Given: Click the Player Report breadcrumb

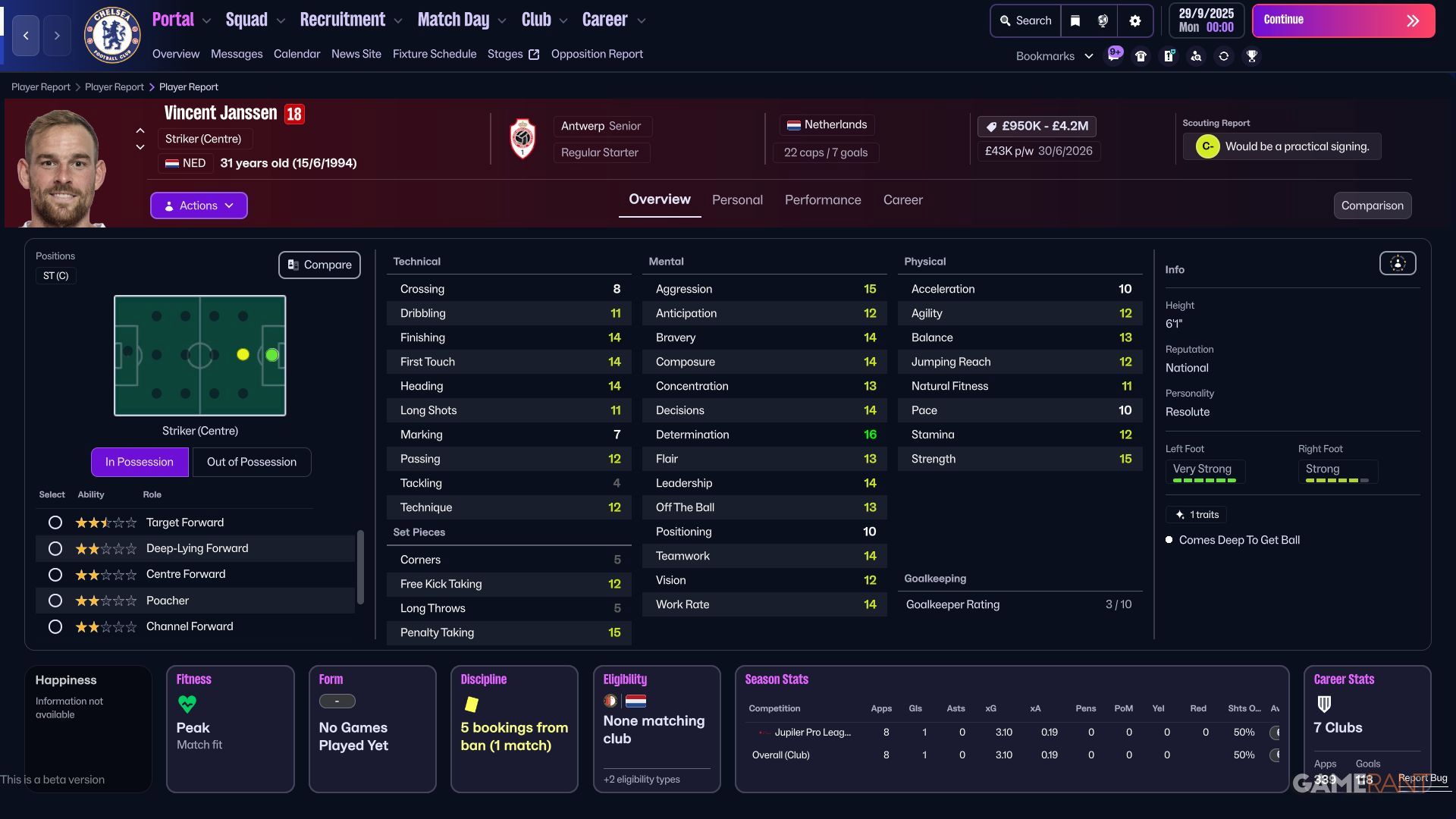Looking at the screenshot, I should point(40,86).
